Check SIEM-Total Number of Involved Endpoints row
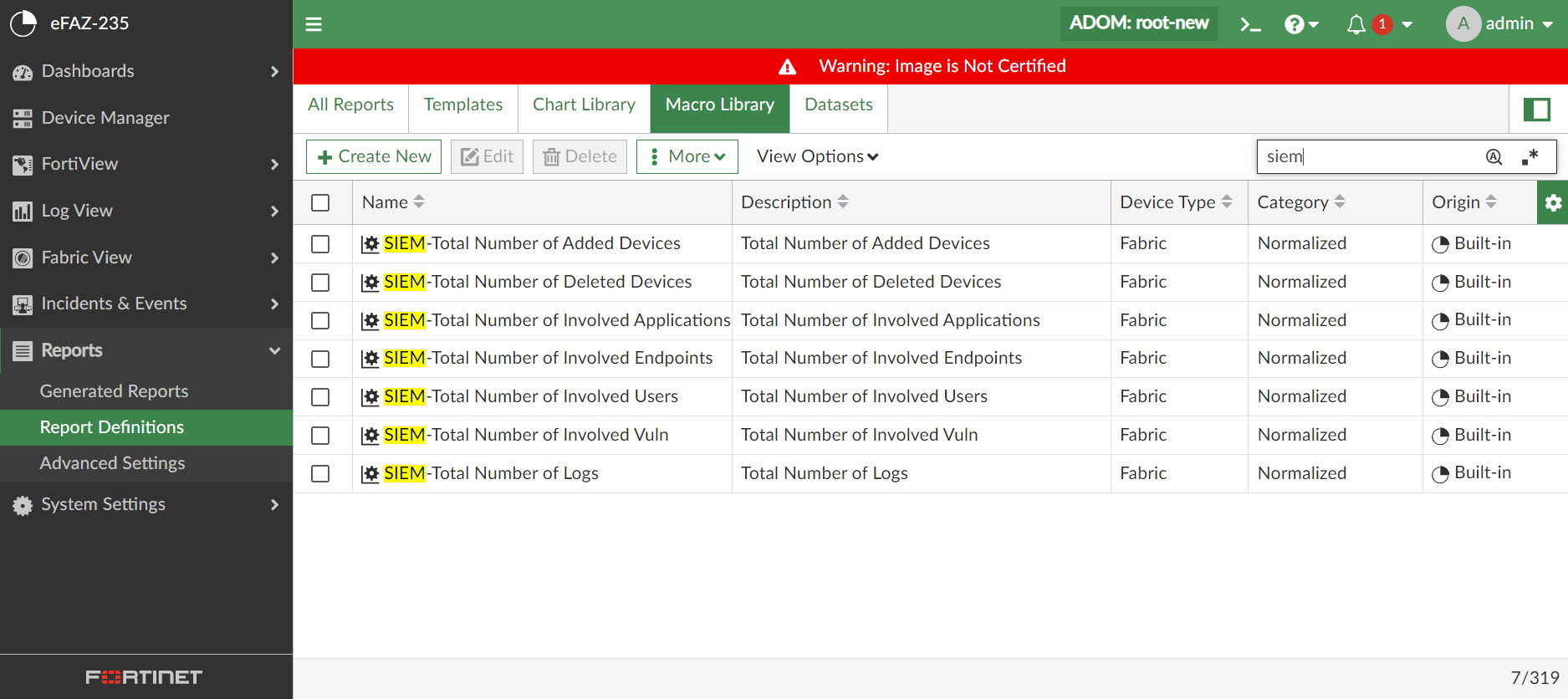 [x=320, y=360]
